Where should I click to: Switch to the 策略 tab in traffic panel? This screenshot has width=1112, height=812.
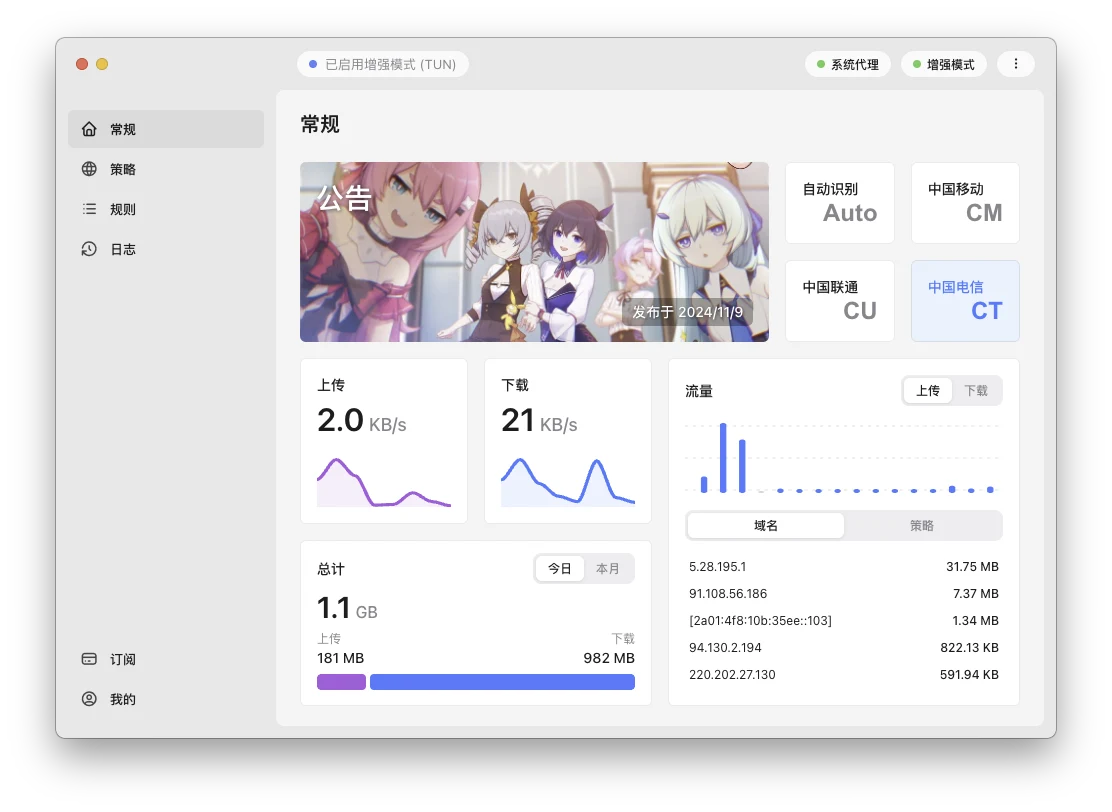pos(922,525)
